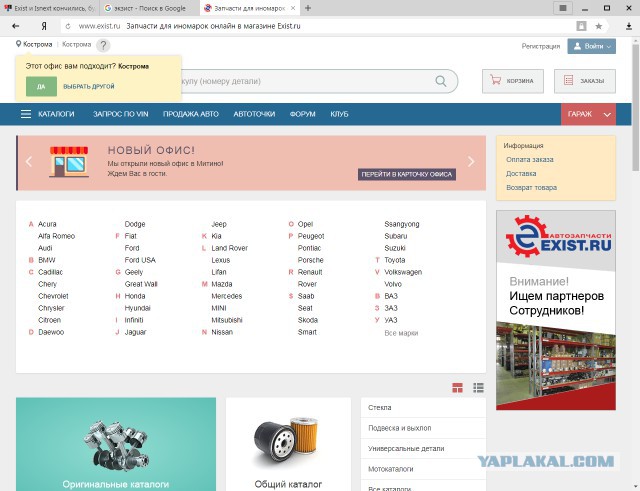Open АВТОТОЧКИ menu item
The image size is (640, 491).
pos(254,114)
